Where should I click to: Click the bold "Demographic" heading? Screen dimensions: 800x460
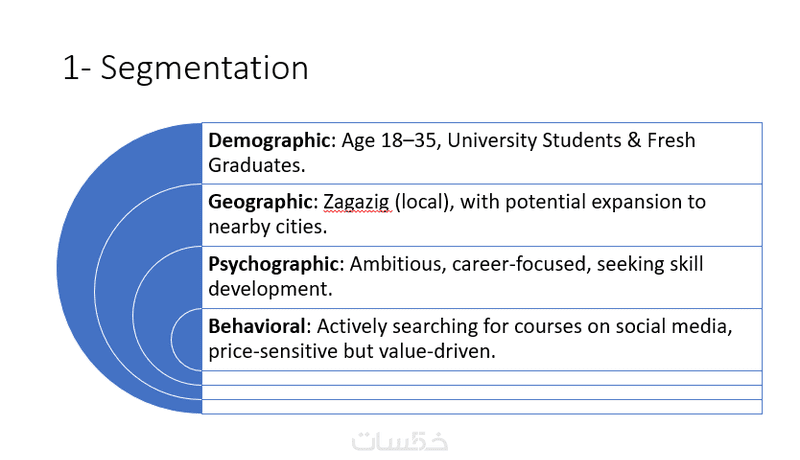[269, 141]
